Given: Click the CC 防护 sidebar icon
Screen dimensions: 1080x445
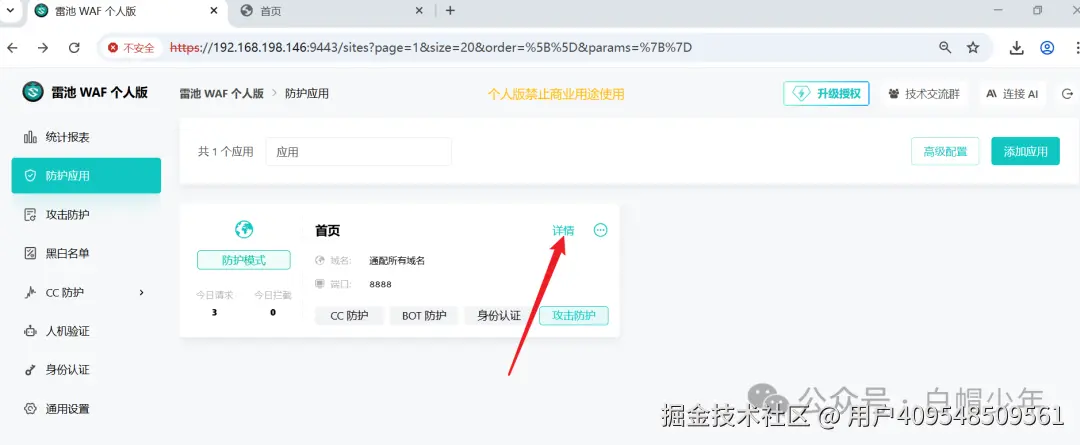Looking at the screenshot, I should click(30, 292).
